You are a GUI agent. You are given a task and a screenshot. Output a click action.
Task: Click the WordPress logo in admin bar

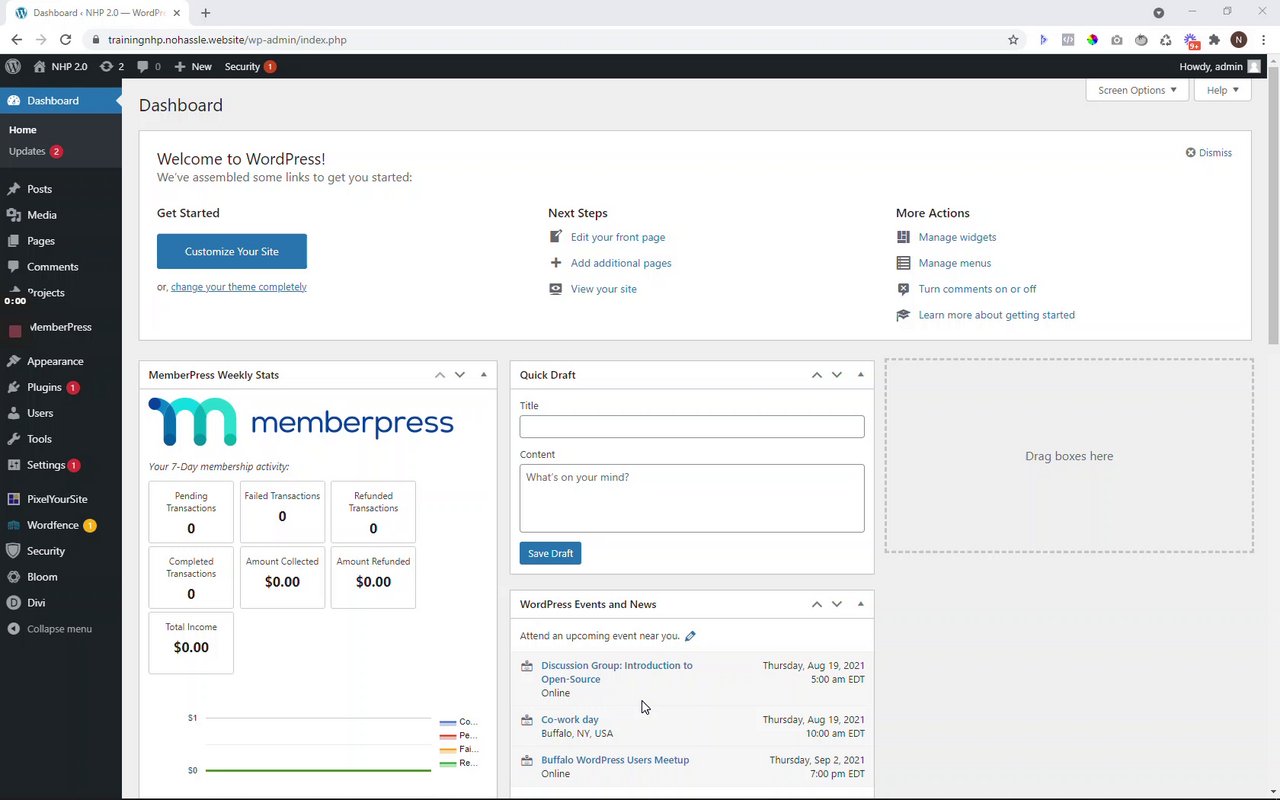[x=13, y=66]
